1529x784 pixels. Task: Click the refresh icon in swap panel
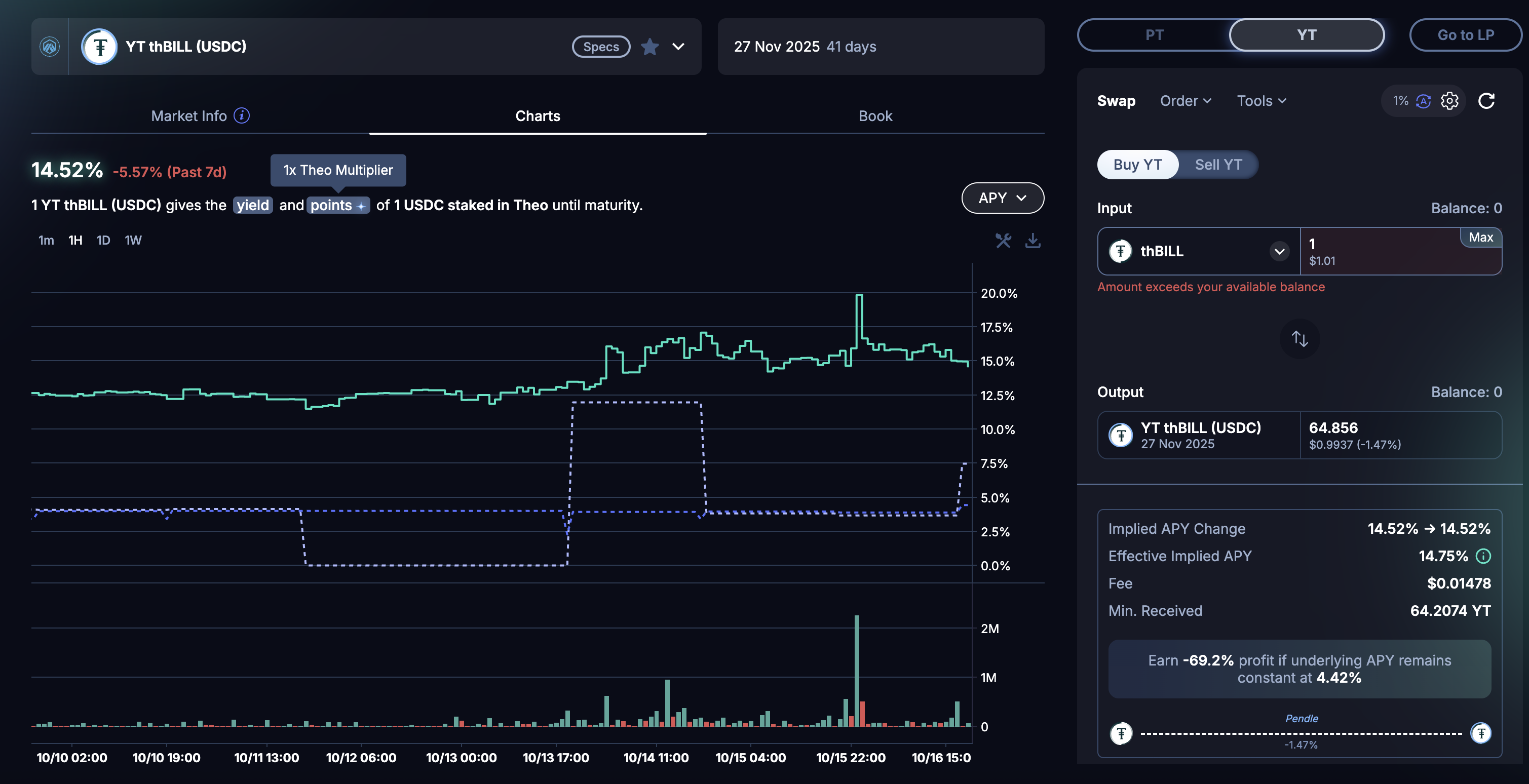coord(1486,101)
